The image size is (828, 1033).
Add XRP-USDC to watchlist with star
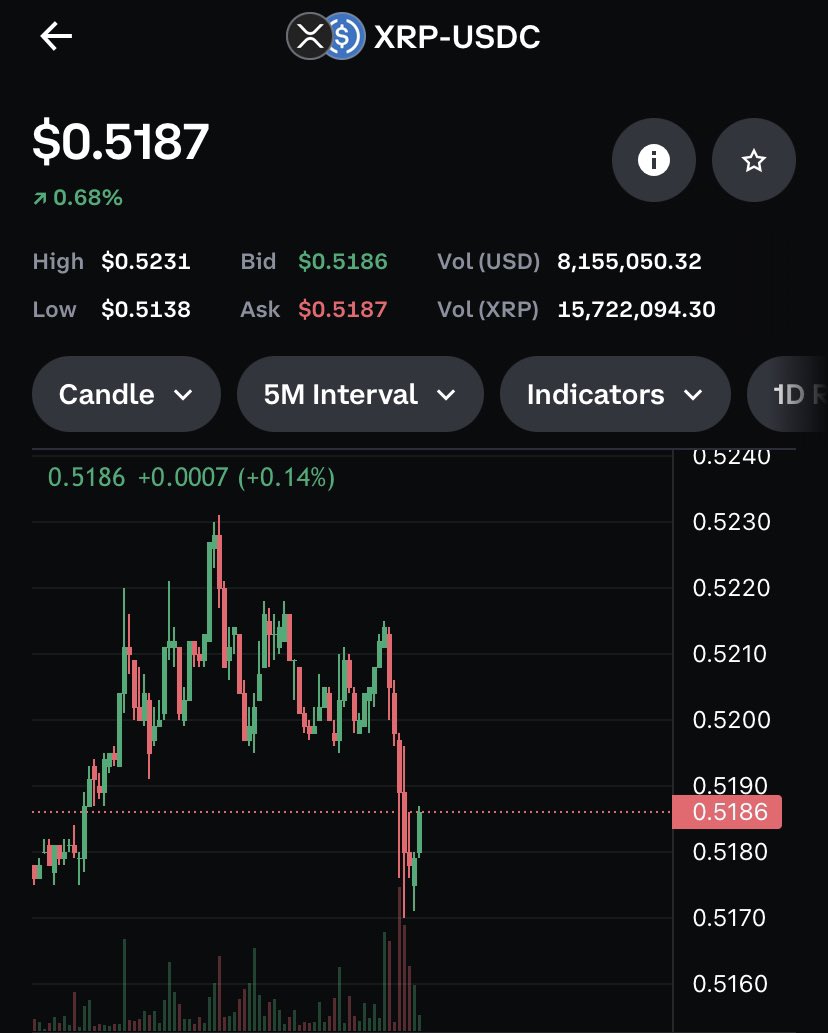click(754, 160)
